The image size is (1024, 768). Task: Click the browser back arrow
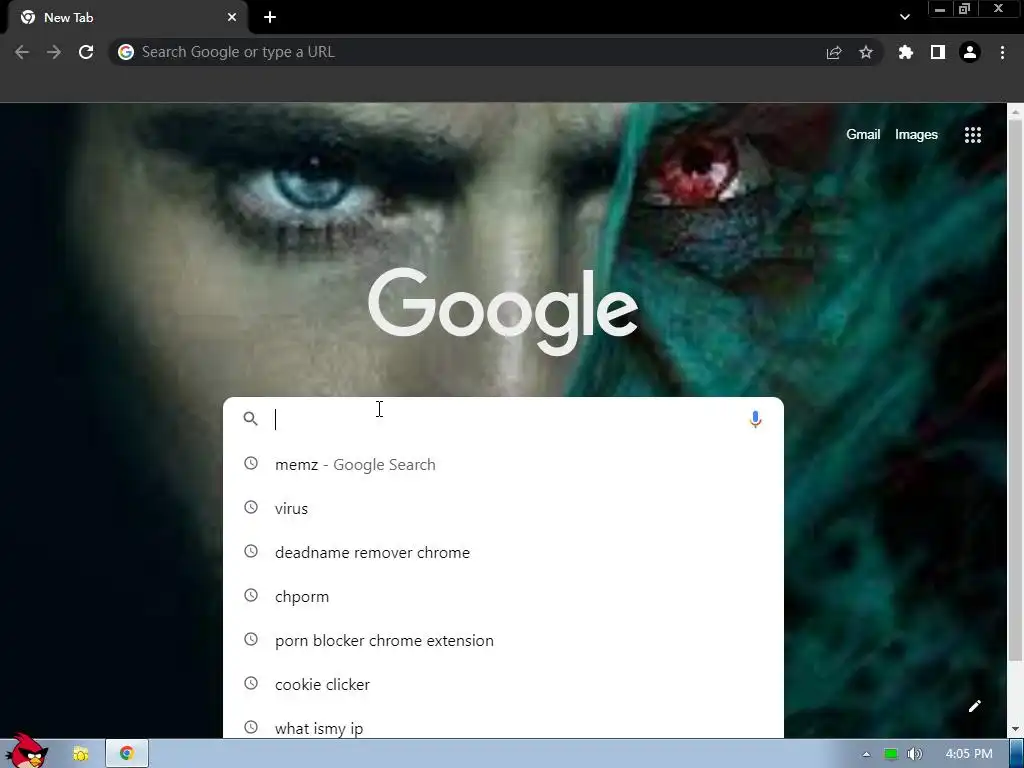tap(22, 52)
